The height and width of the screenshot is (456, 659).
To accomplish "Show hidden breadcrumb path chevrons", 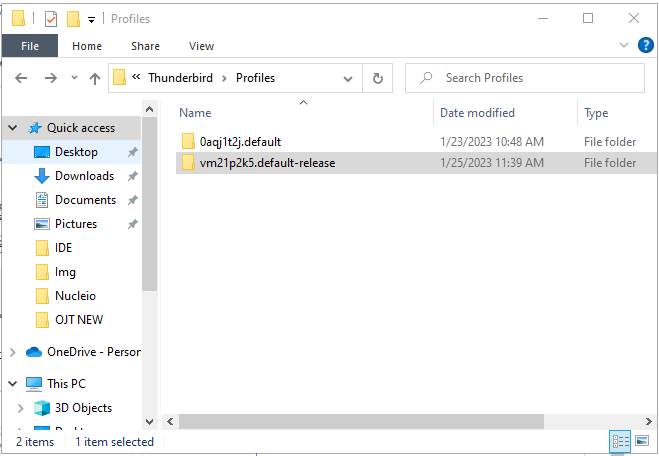I will click(136, 76).
